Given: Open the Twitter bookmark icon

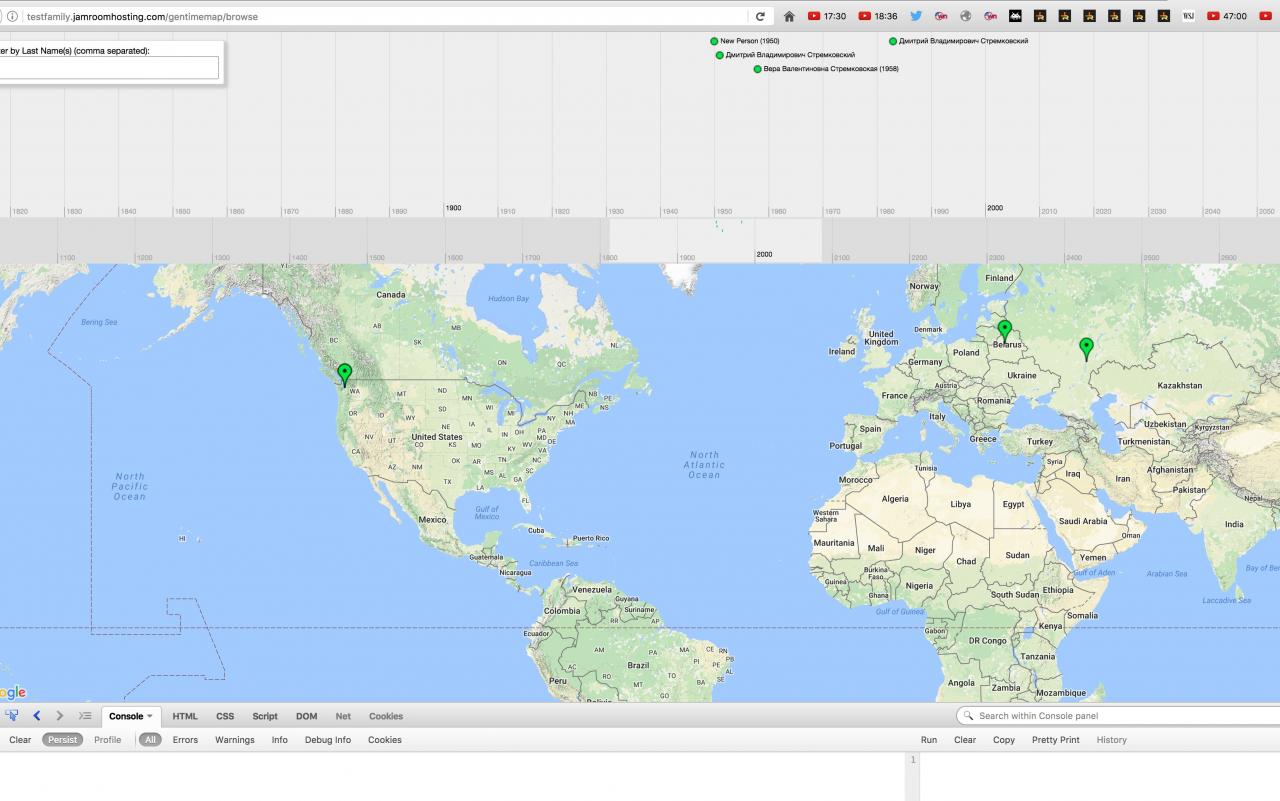Looking at the screenshot, I should pos(915,16).
